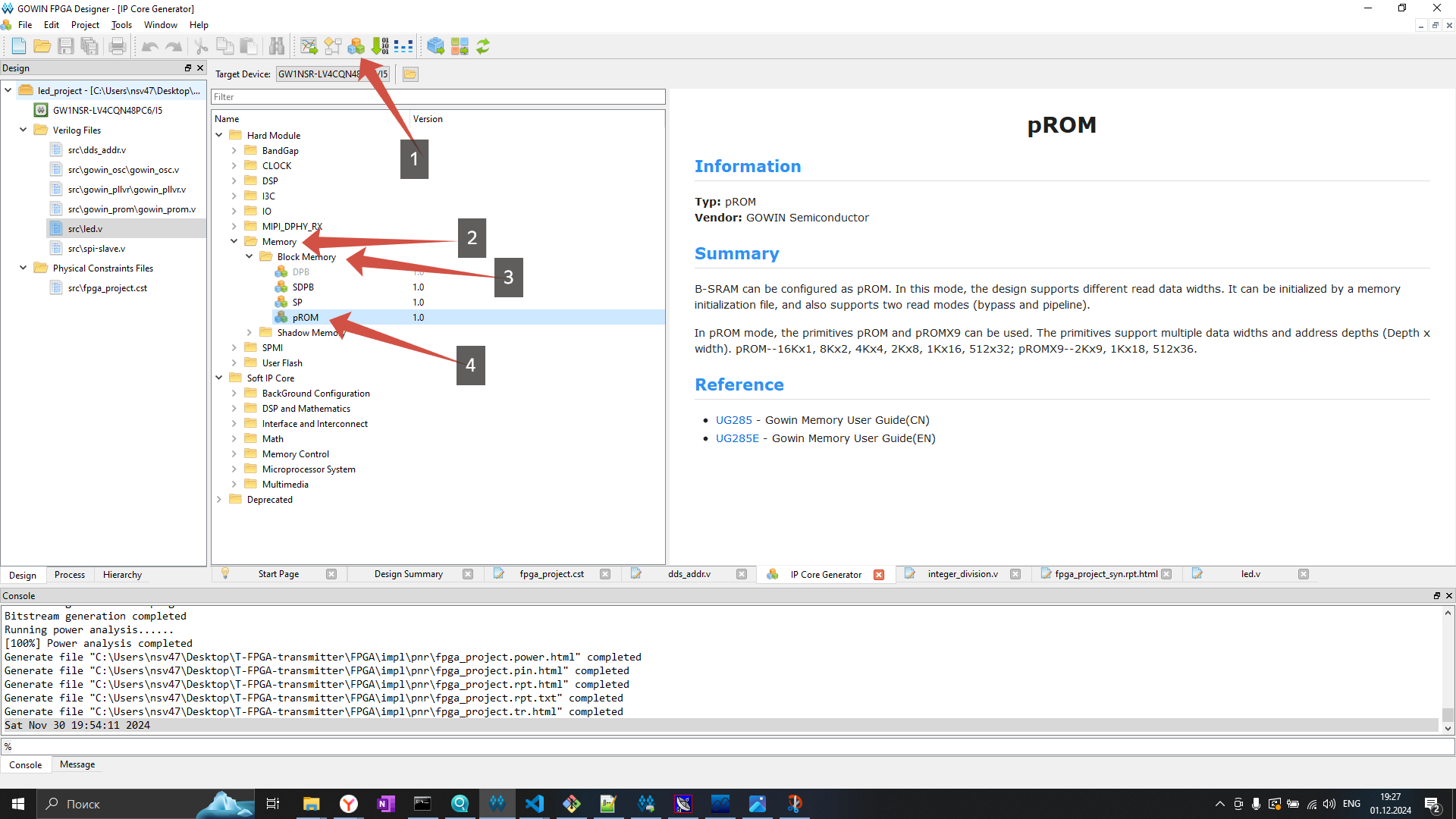Collapse the Block Memory tree node
The image size is (1456, 819).
point(249,256)
